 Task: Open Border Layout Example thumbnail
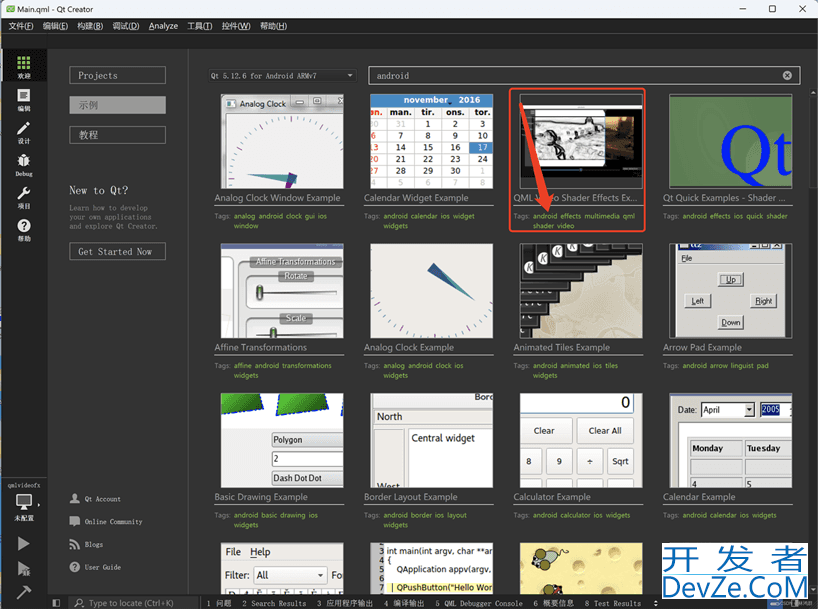click(x=431, y=440)
